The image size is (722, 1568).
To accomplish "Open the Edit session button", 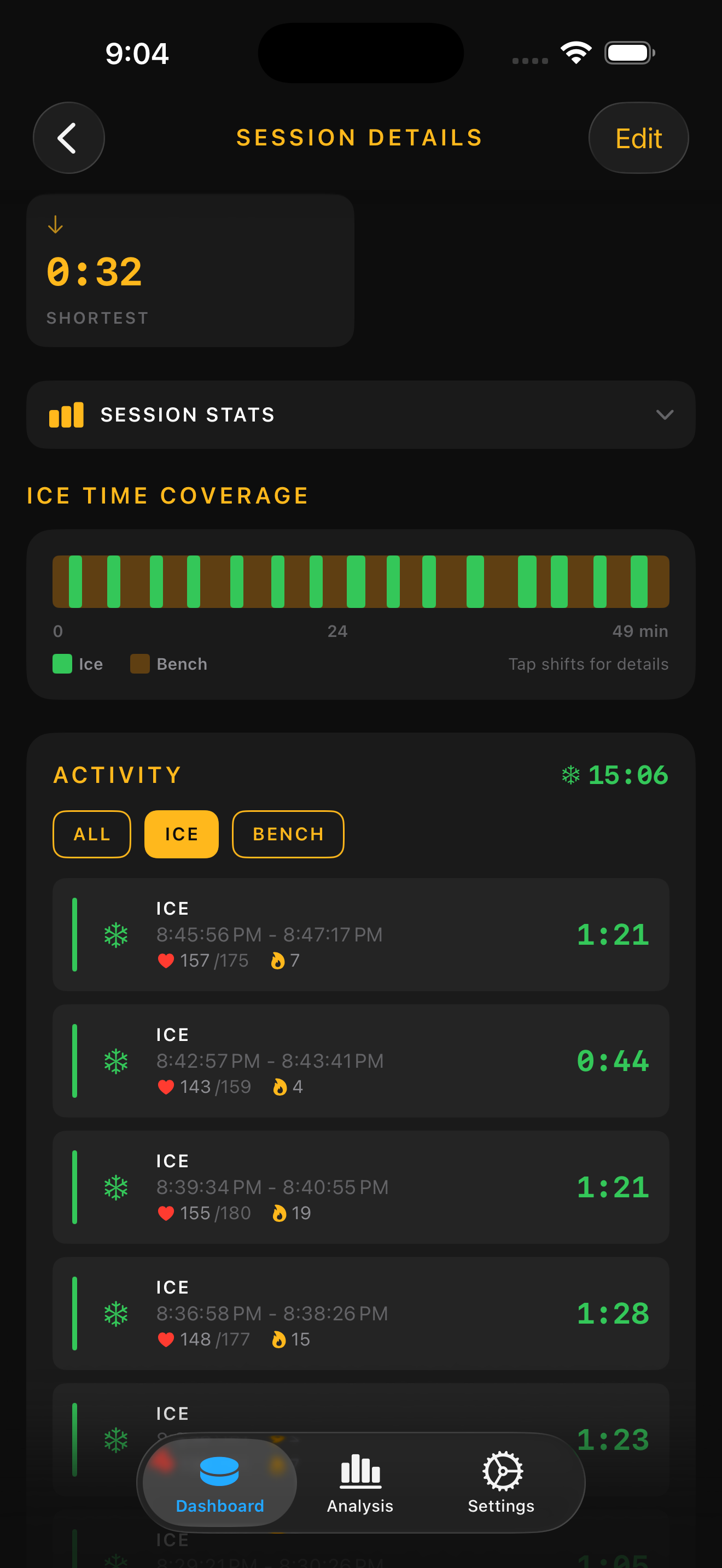I will [638, 138].
